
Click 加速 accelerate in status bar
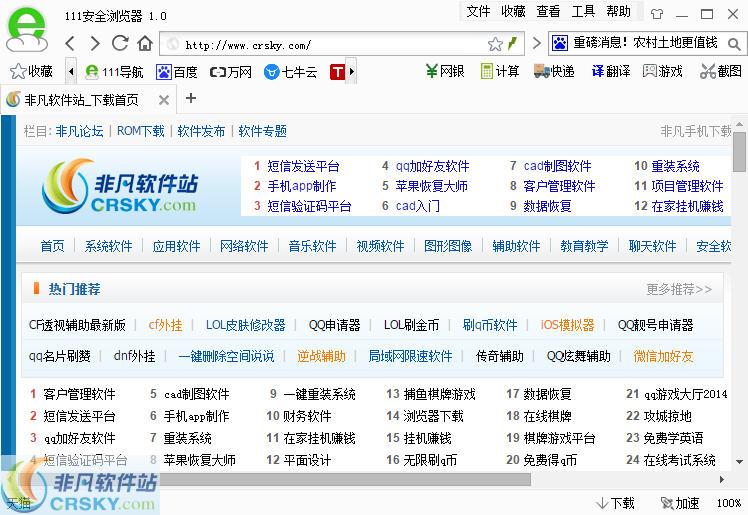680,503
